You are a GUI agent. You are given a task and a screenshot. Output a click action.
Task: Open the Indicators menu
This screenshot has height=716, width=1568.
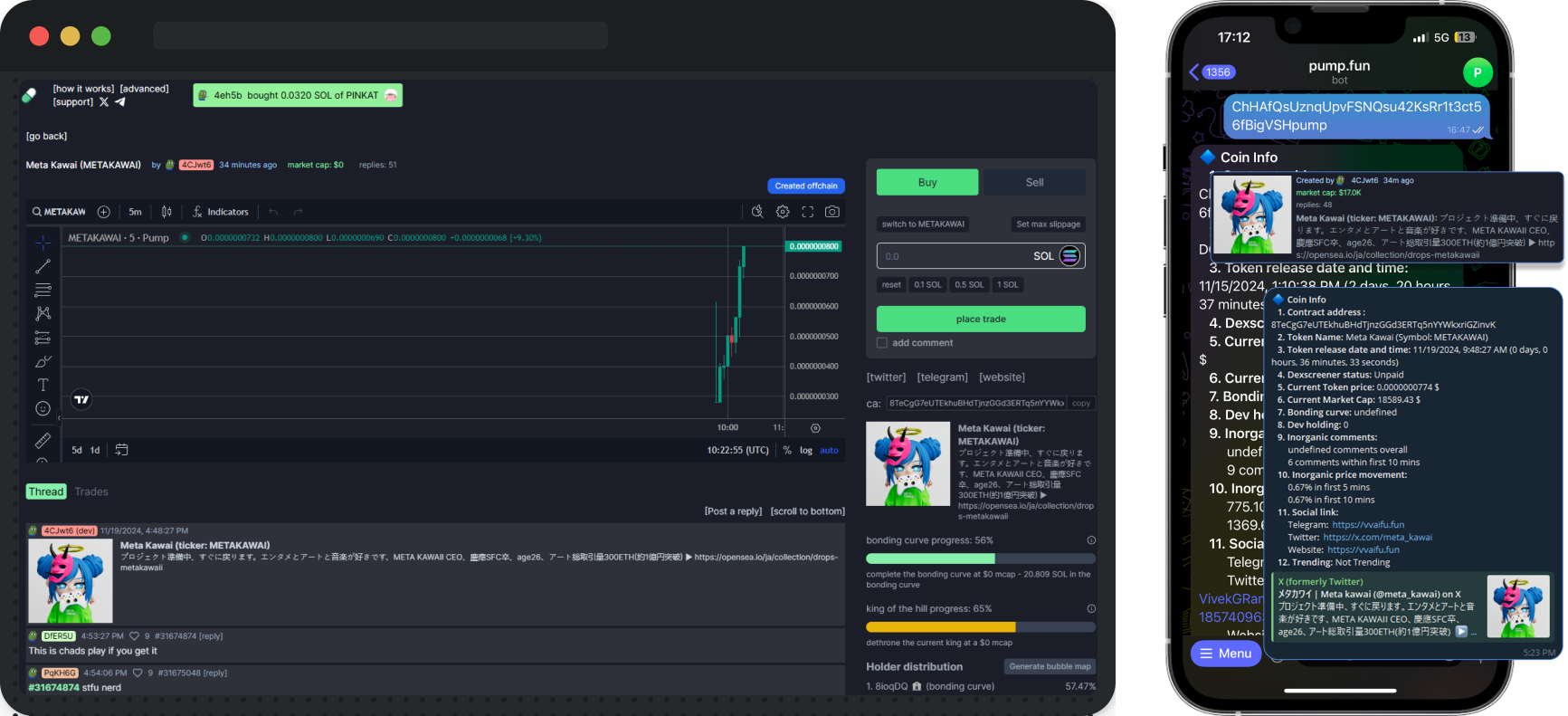[220, 212]
